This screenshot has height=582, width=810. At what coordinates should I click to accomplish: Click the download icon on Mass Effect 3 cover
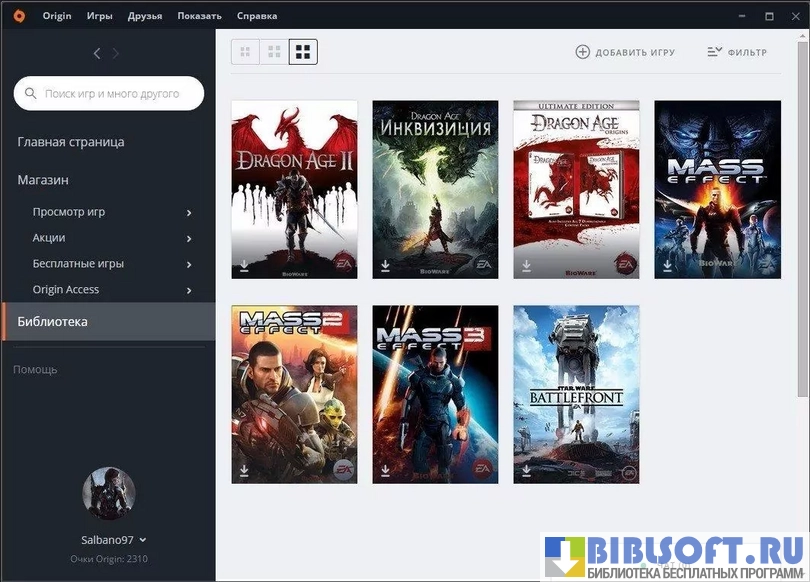(x=386, y=470)
